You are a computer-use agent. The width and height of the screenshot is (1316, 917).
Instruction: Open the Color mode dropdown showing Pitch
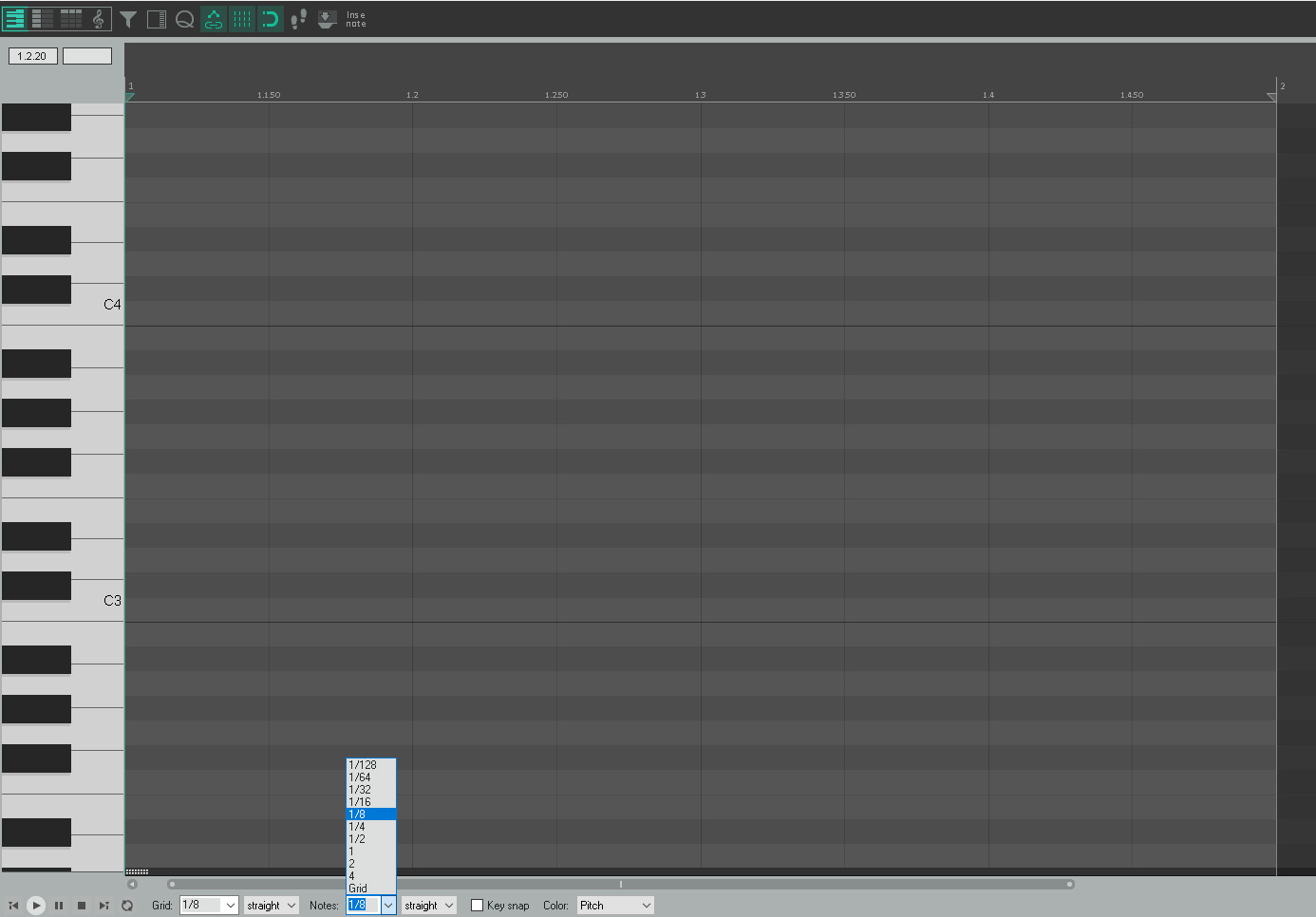(614, 905)
